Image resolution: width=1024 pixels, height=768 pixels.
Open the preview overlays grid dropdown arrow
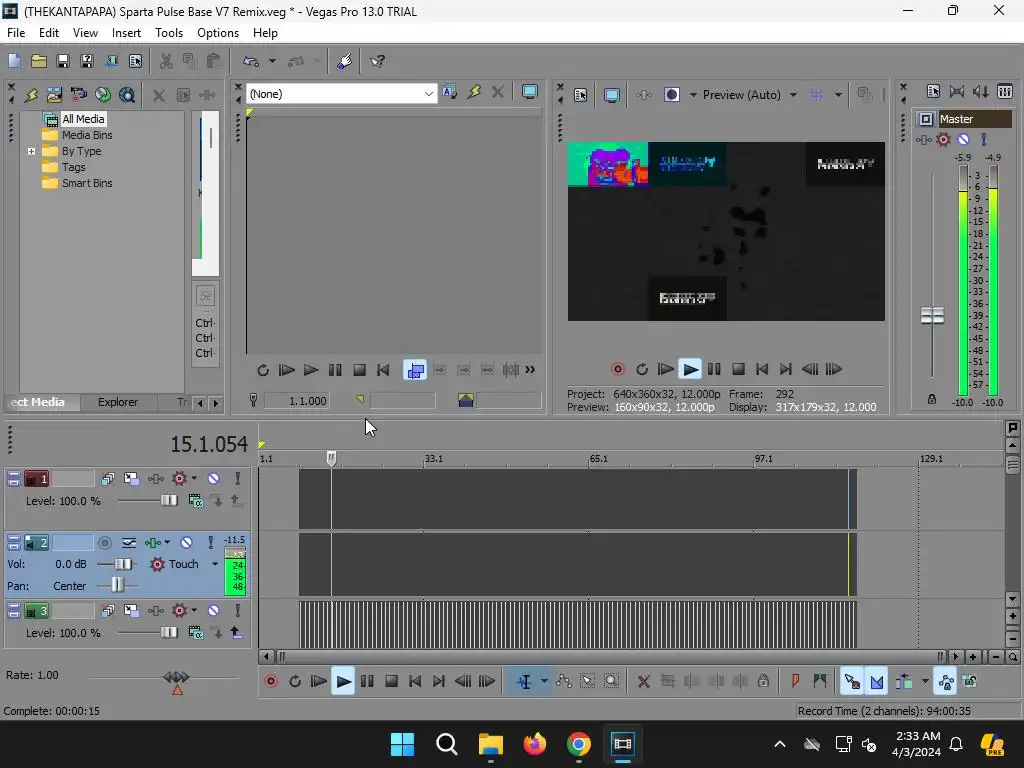click(x=839, y=95)
